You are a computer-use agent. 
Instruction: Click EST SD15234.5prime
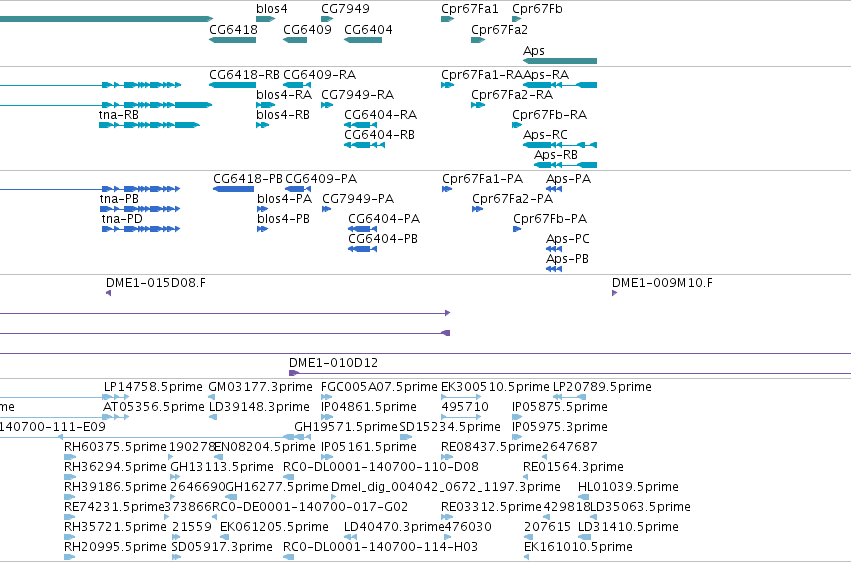450,427
